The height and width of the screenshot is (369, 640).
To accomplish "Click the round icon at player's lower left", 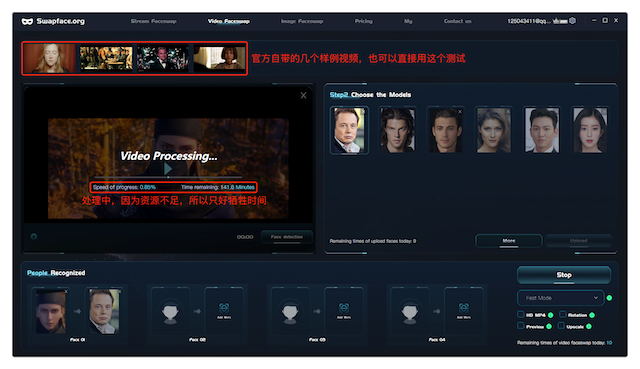I will (x=34, y=236).
